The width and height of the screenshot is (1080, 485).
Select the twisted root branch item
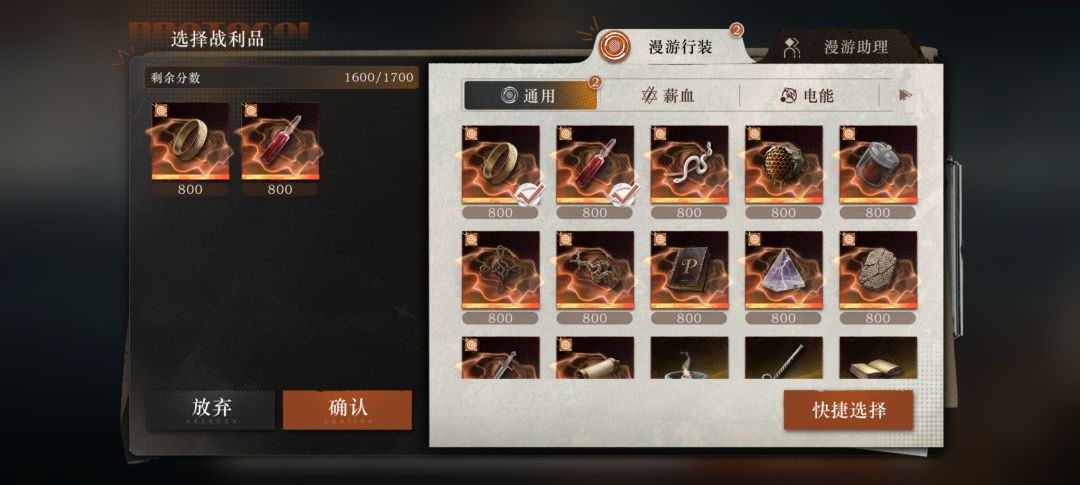coord(594,270)
